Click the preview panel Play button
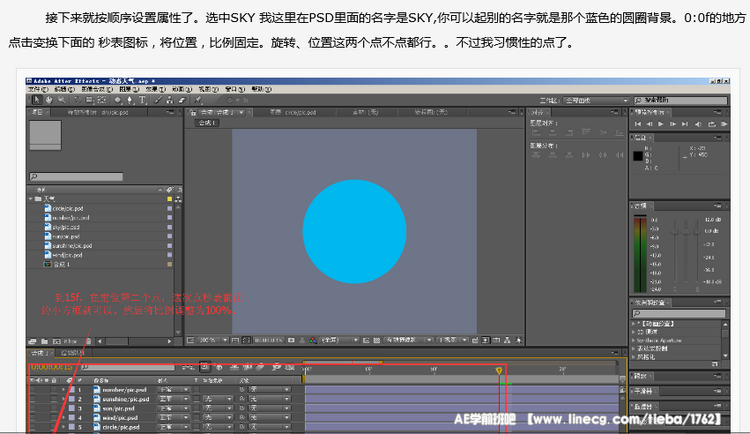Image resolution: width=750 pixels, height=434 pixels. (661, 124)
